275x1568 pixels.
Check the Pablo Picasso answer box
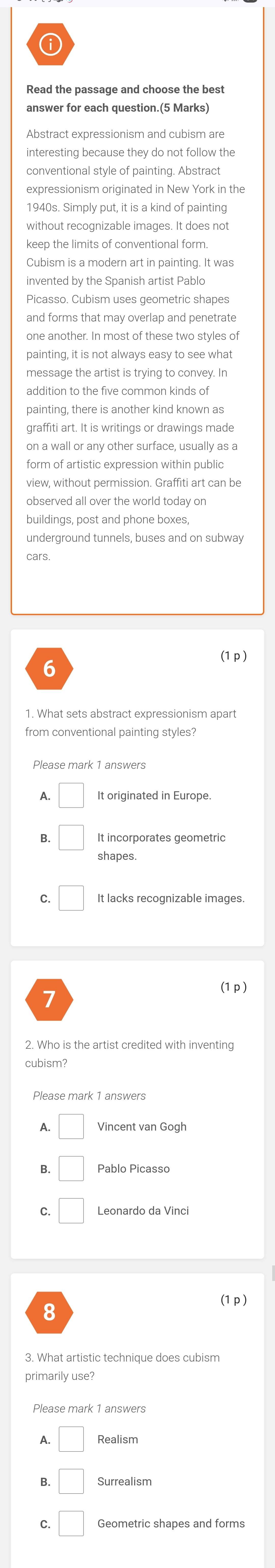point(71,1169)
